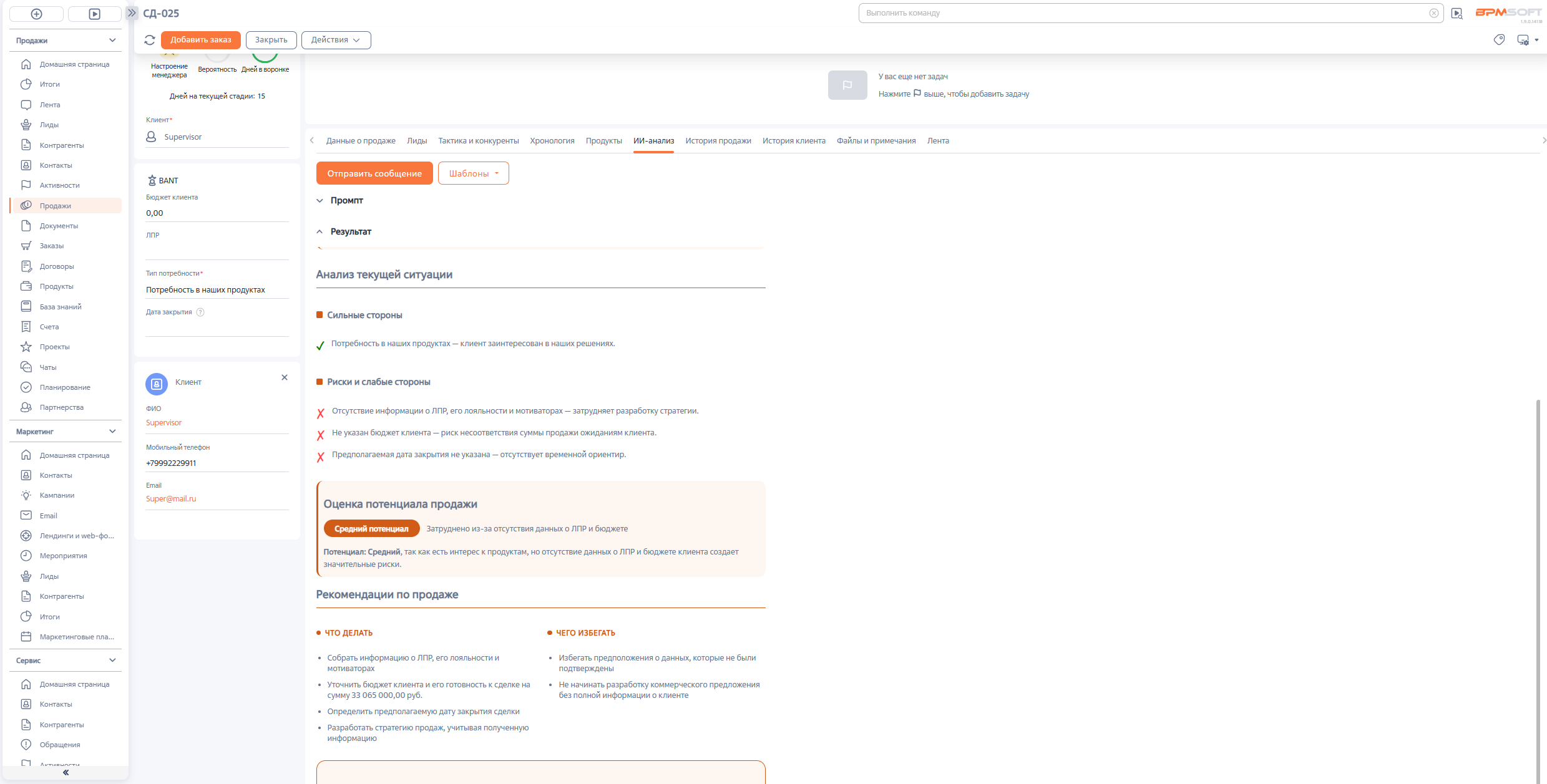The image size is (1547, 784).
Task: Switch to the Хронология tab
Action: tap(552, 140)
